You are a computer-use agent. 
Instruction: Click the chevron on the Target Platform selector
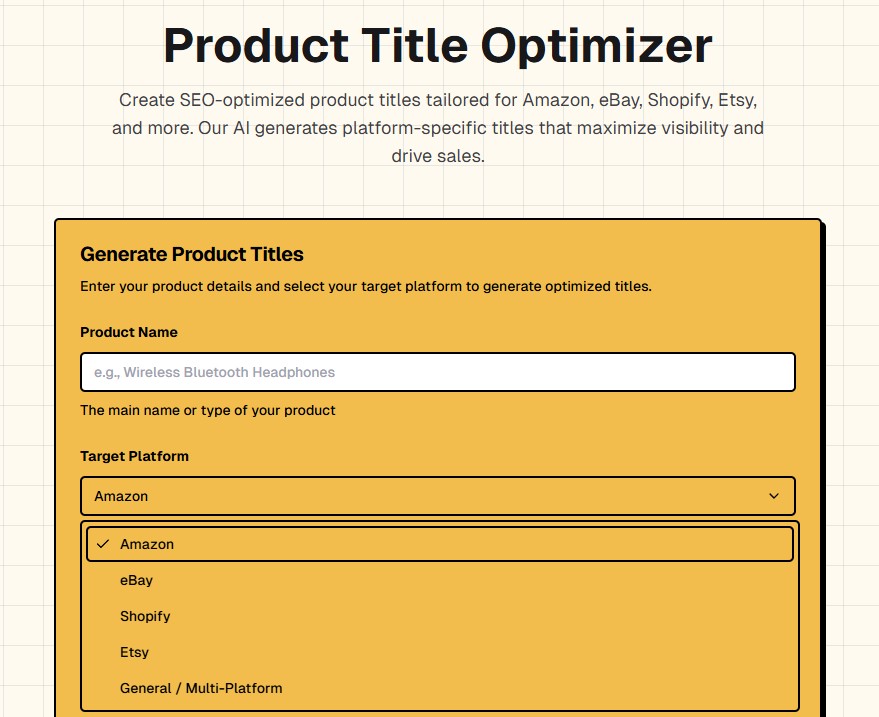(x=772, y=495)
